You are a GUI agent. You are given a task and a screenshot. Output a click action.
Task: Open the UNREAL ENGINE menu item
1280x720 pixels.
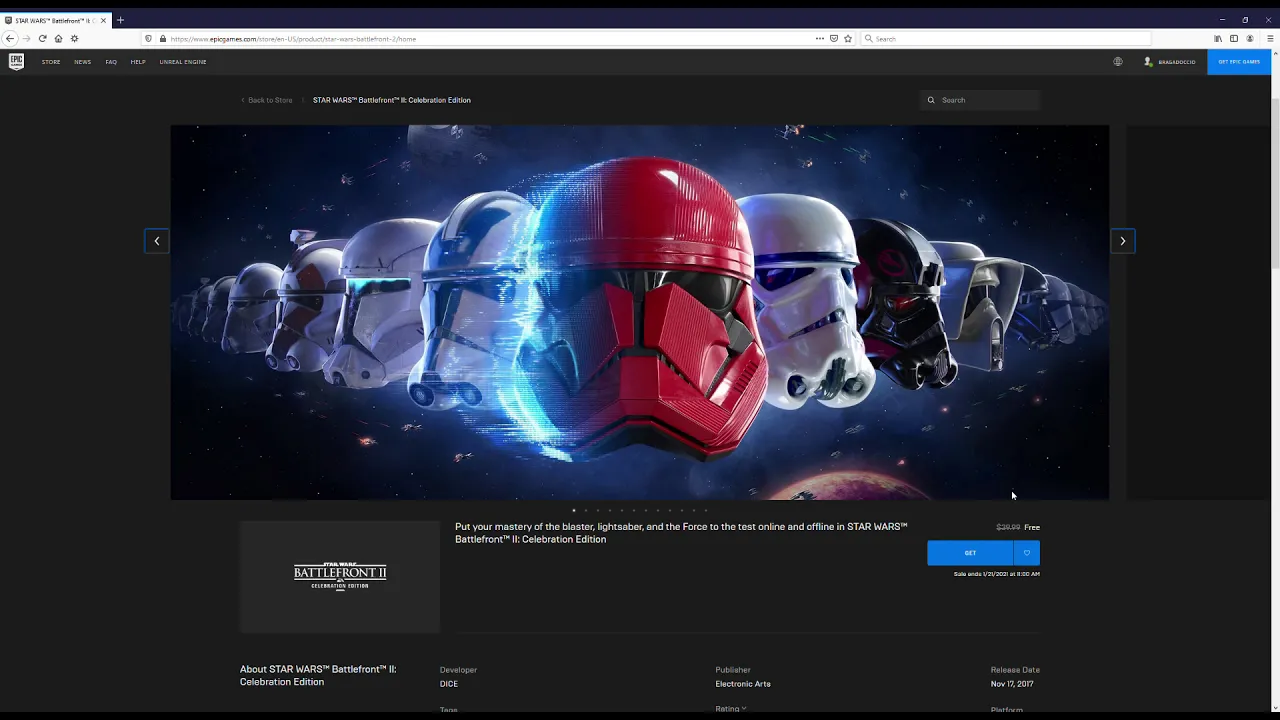coord(183,62)
